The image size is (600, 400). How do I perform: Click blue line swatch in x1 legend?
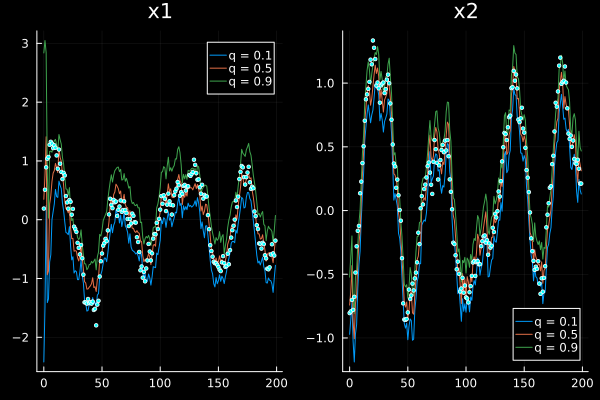click(x=220, y=55)
